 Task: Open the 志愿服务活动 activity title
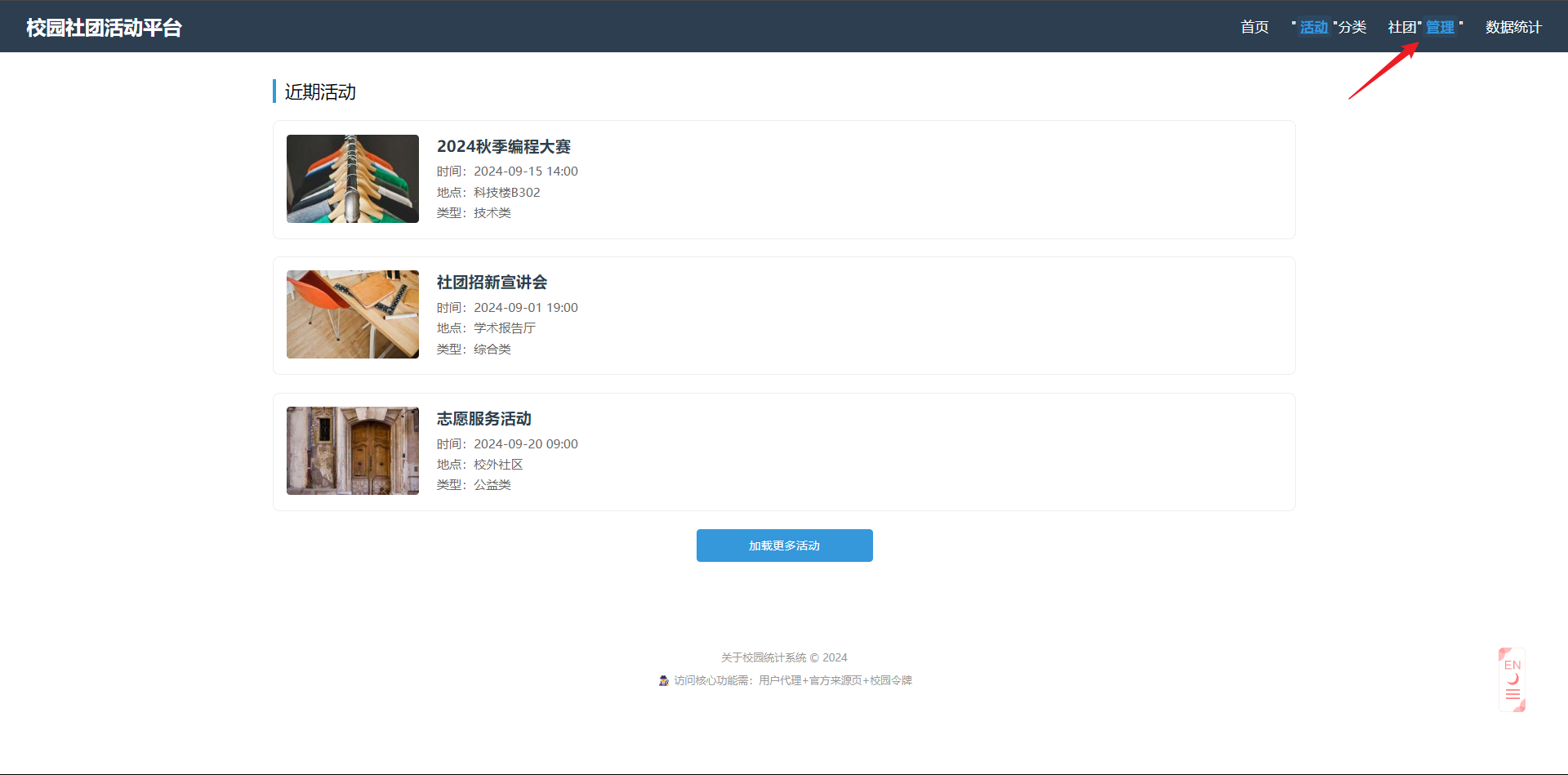(x=484, y=419)
